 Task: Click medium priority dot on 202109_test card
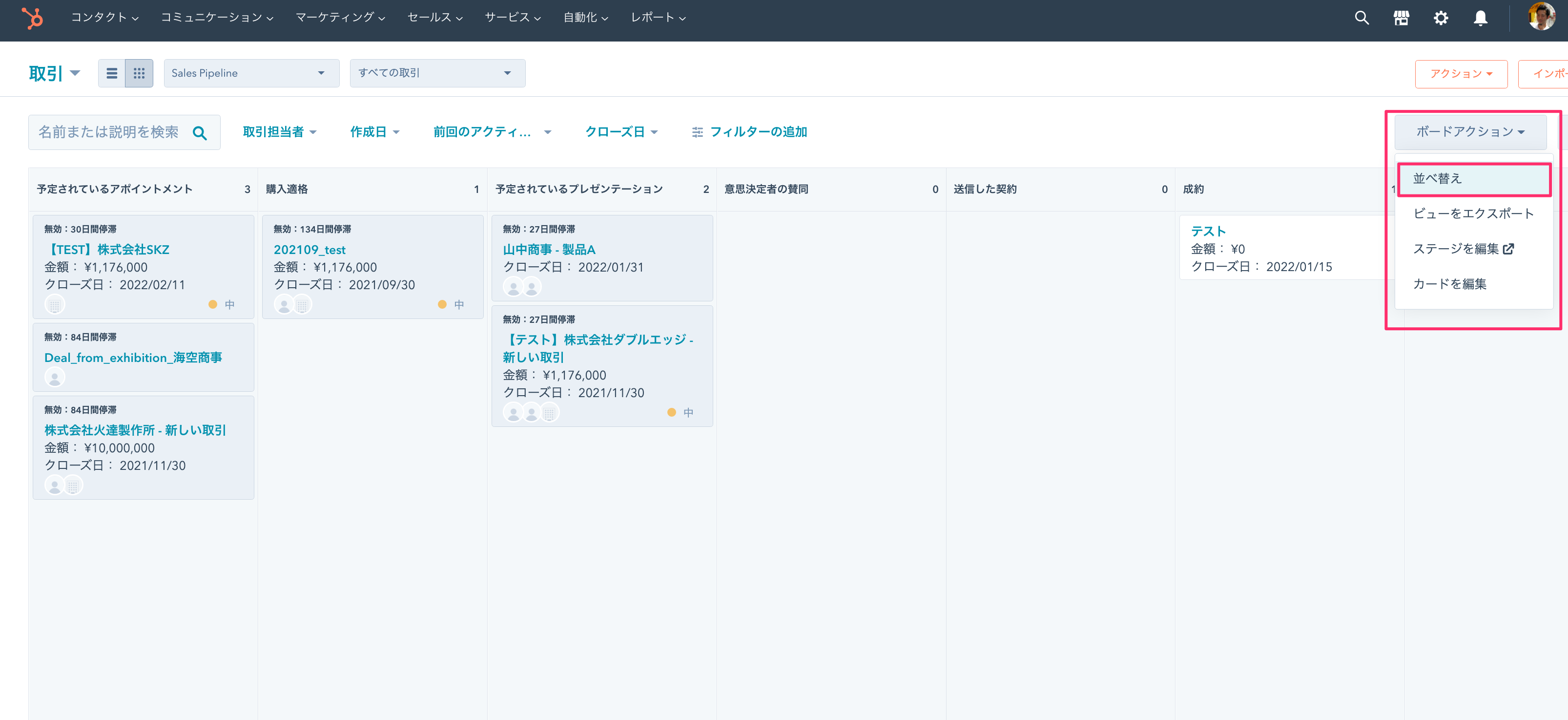(x=442, y=304)
